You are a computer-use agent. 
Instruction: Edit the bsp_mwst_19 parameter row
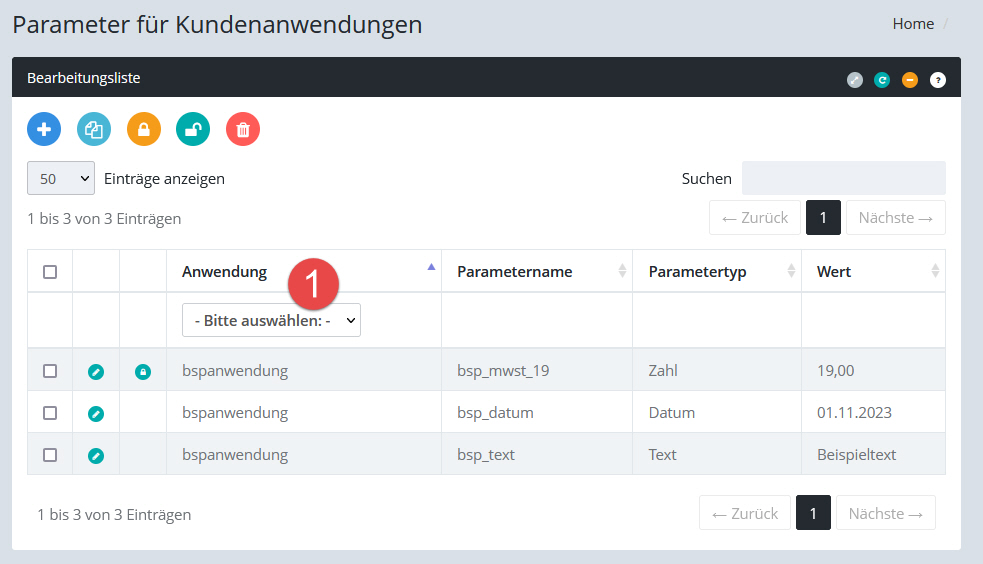tap(96, 371)
